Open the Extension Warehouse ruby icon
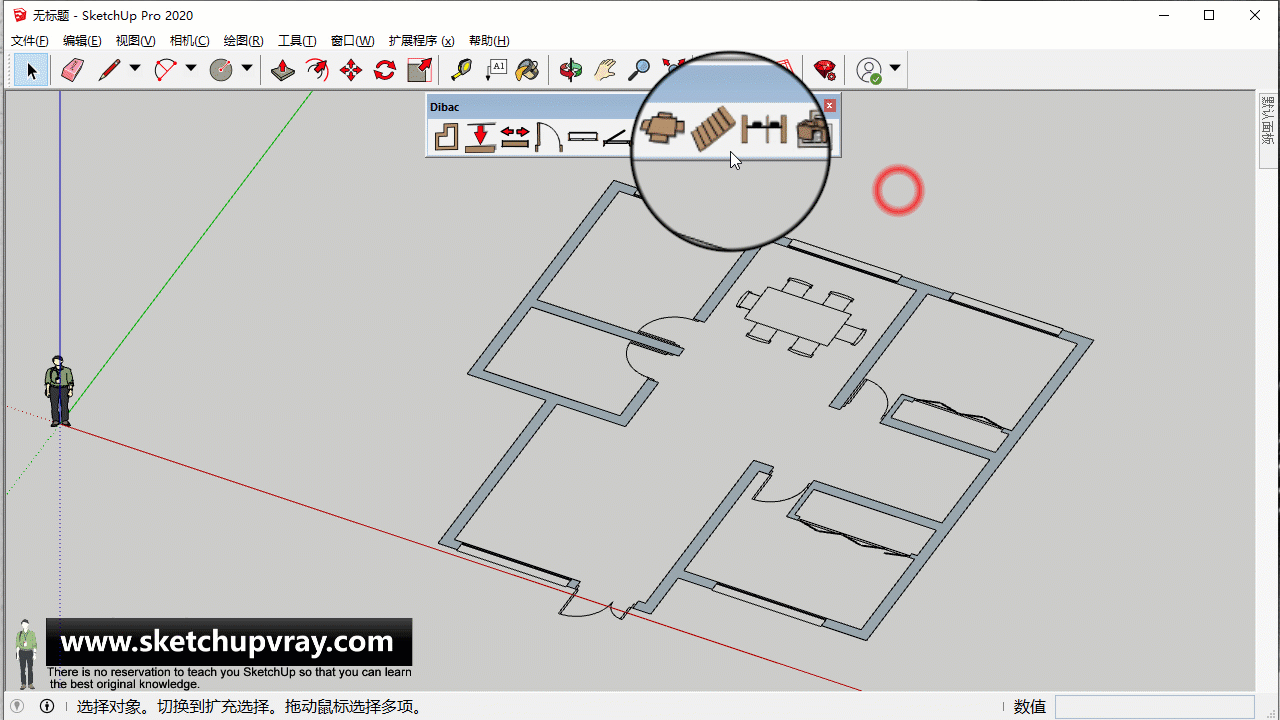Image resolution: width=1280 pixels, height=720 pixels. click(824, 70)
